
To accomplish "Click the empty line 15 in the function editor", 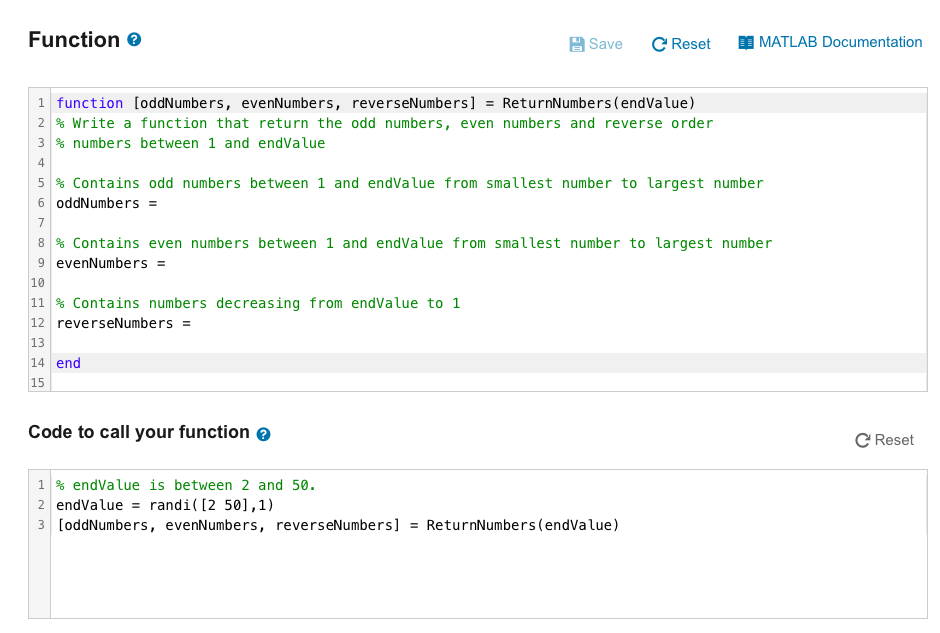I will 489,382.
